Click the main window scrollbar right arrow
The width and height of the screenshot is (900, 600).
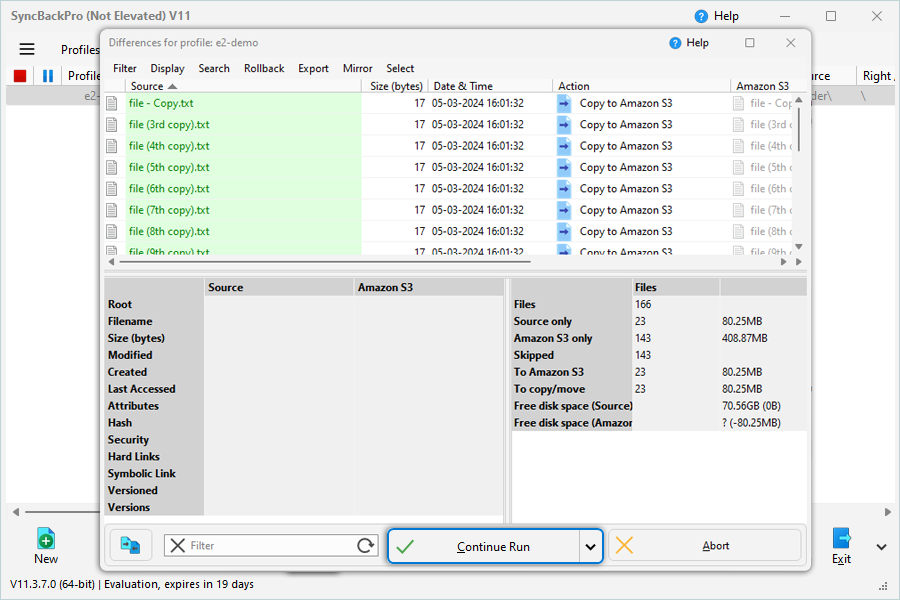pyautogui.click(x=888, y=512)
